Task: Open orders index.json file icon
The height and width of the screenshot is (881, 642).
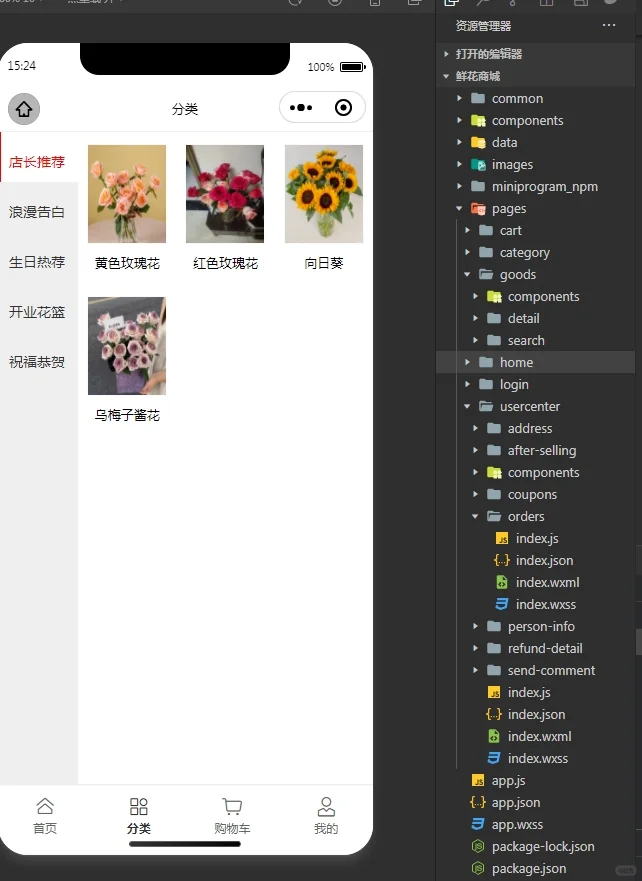Action: 502,560
